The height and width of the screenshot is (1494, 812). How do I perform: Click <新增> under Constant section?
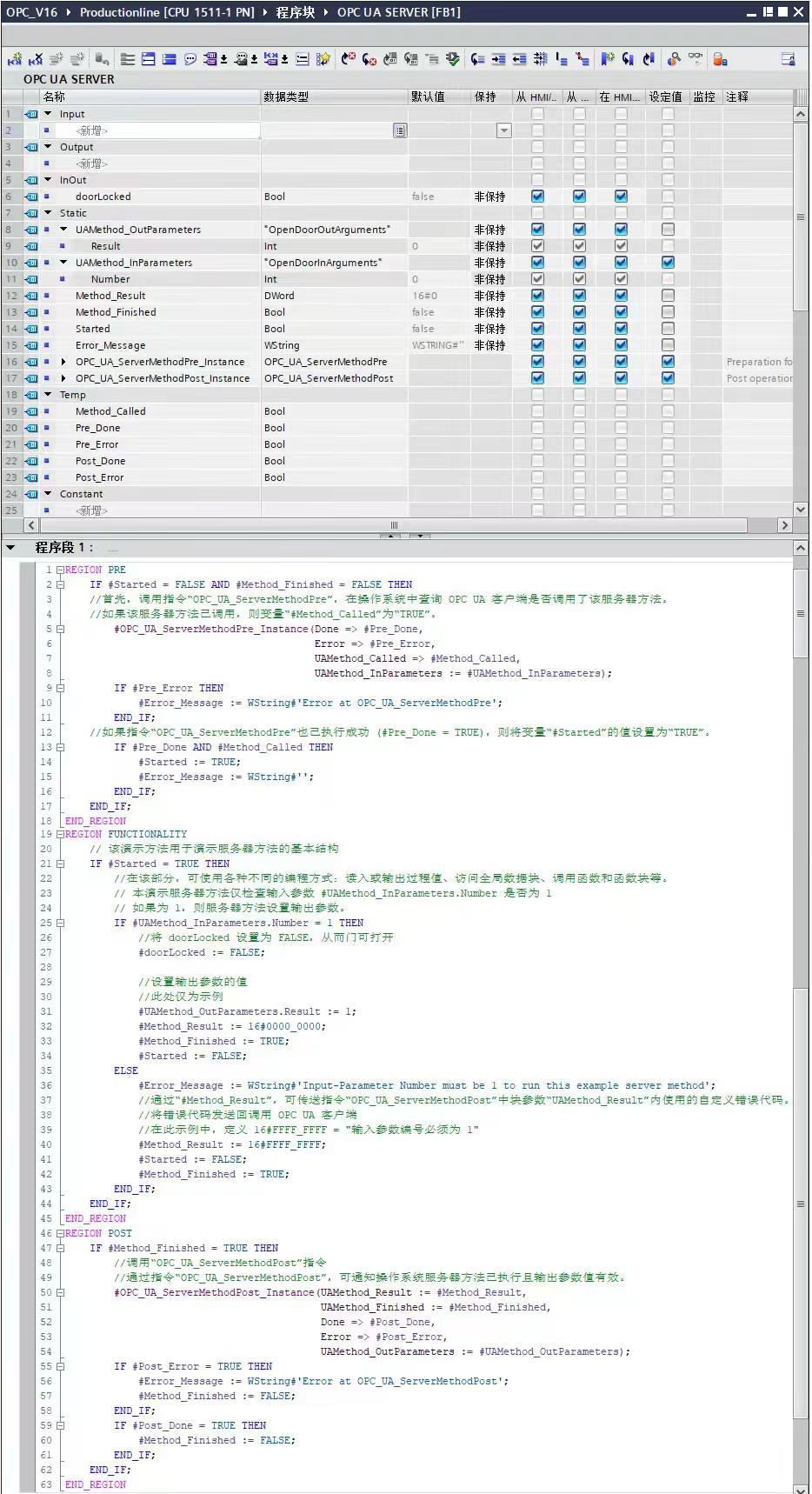pos(91,510)
